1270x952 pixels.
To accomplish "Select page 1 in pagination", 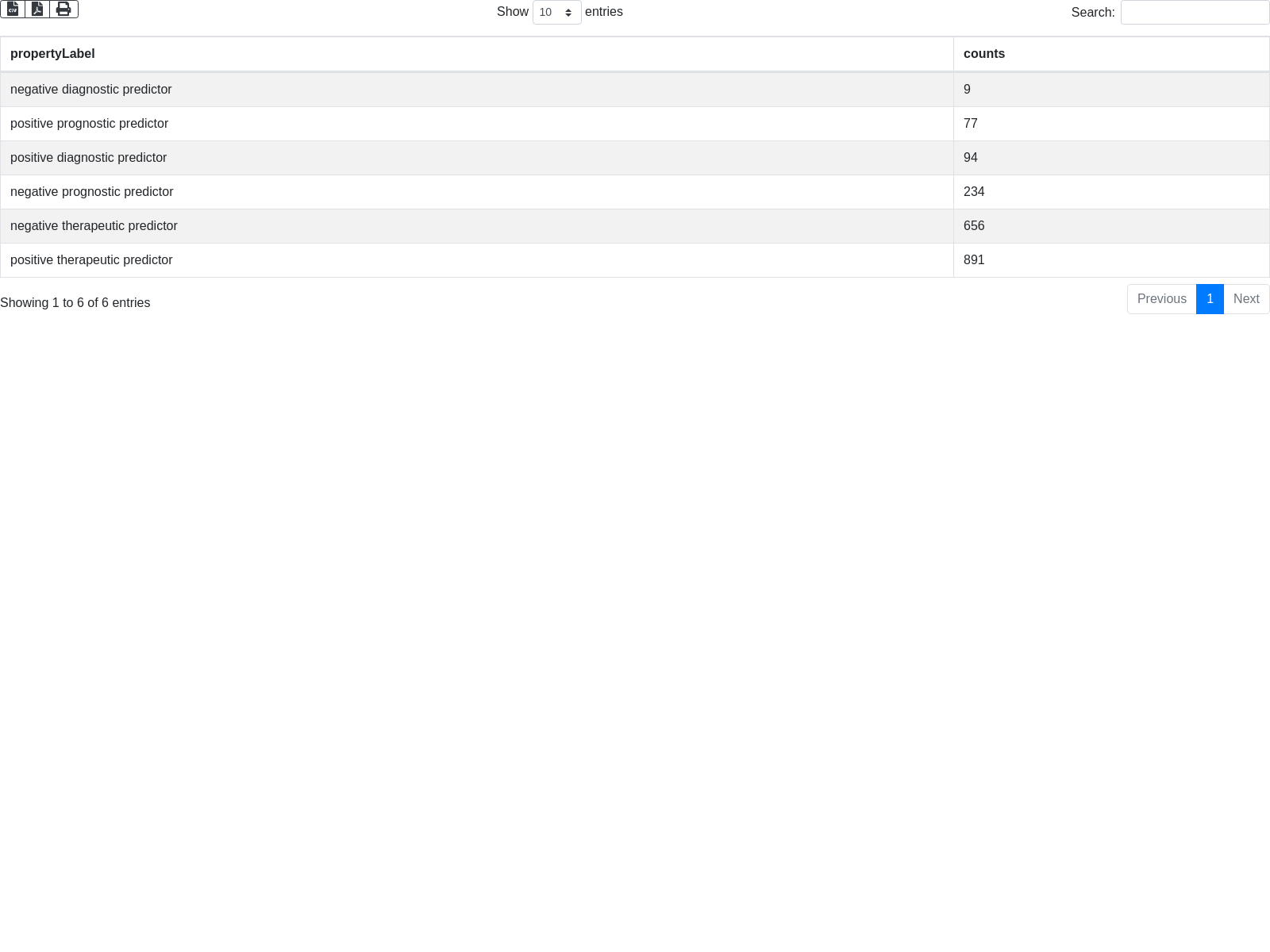I will (1210, 299).
